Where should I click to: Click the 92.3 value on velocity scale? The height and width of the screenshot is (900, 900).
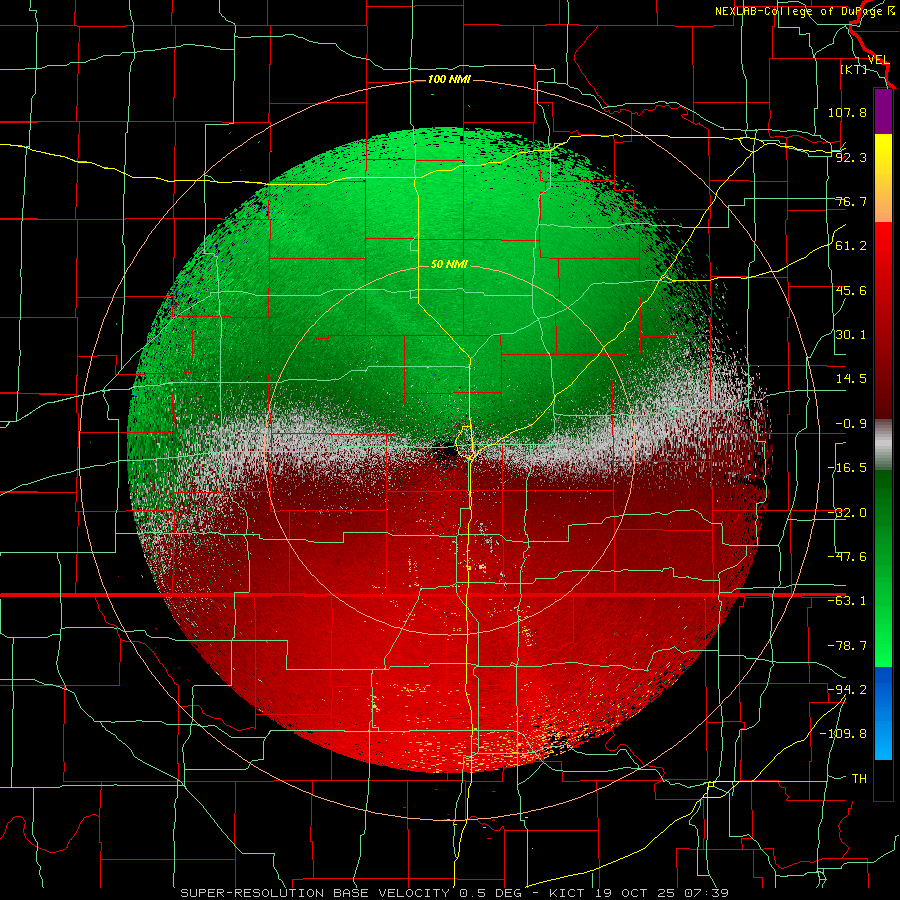pyautogui.click(x=851, y=157)
